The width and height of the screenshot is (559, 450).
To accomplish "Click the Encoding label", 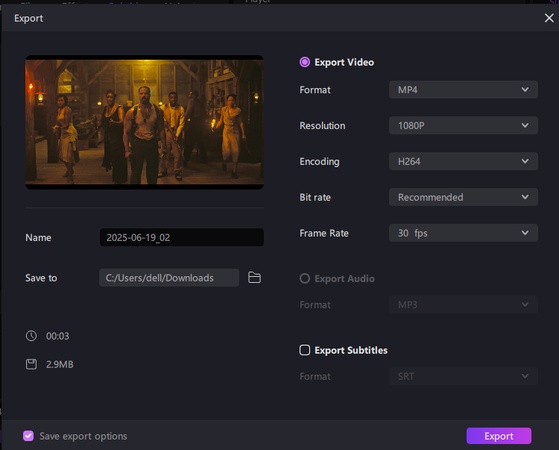I will 319,162.
